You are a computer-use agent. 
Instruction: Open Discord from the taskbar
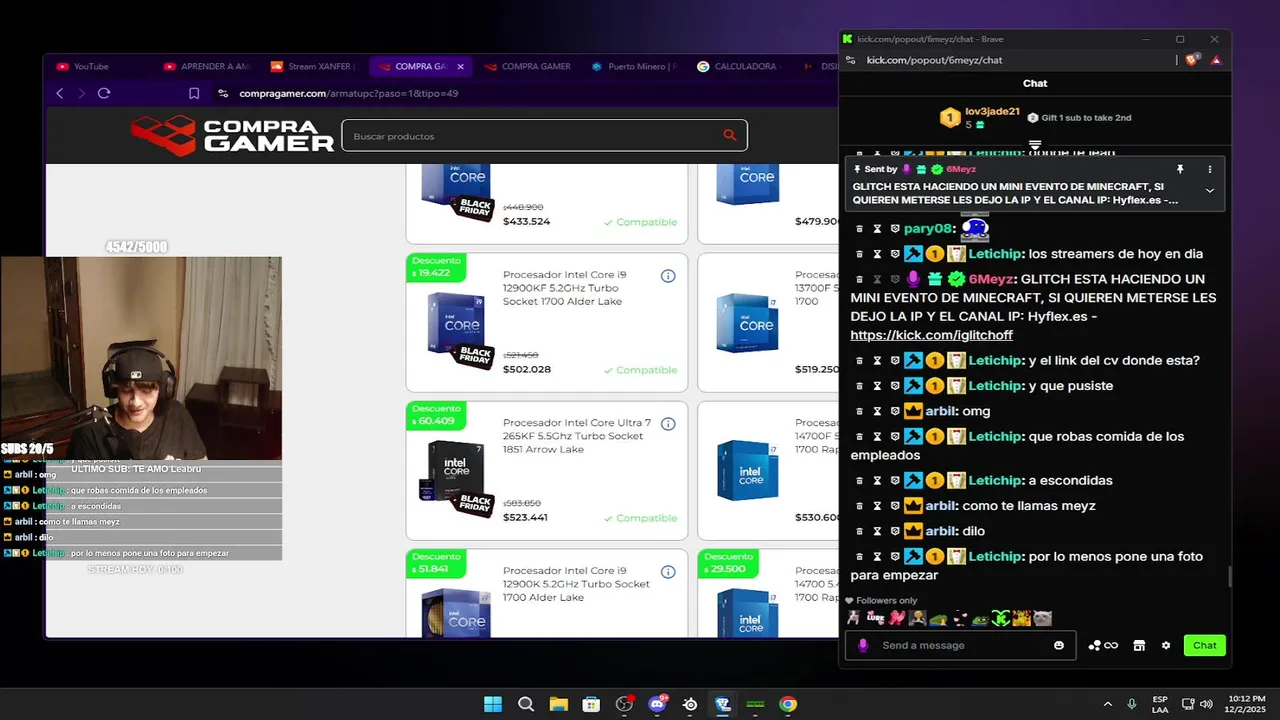point(657,704)
